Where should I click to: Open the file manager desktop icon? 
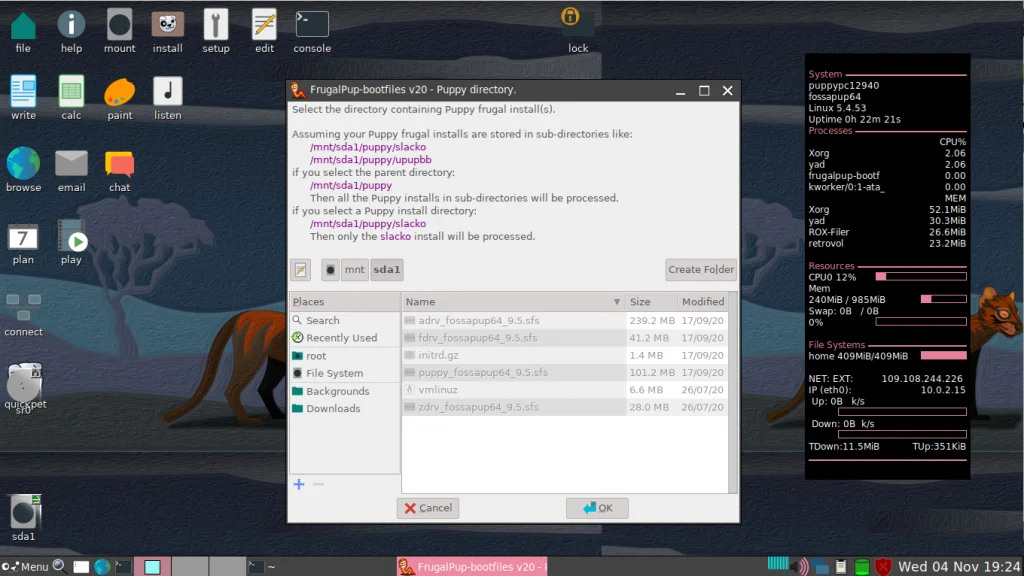click(x=23, y=31)
